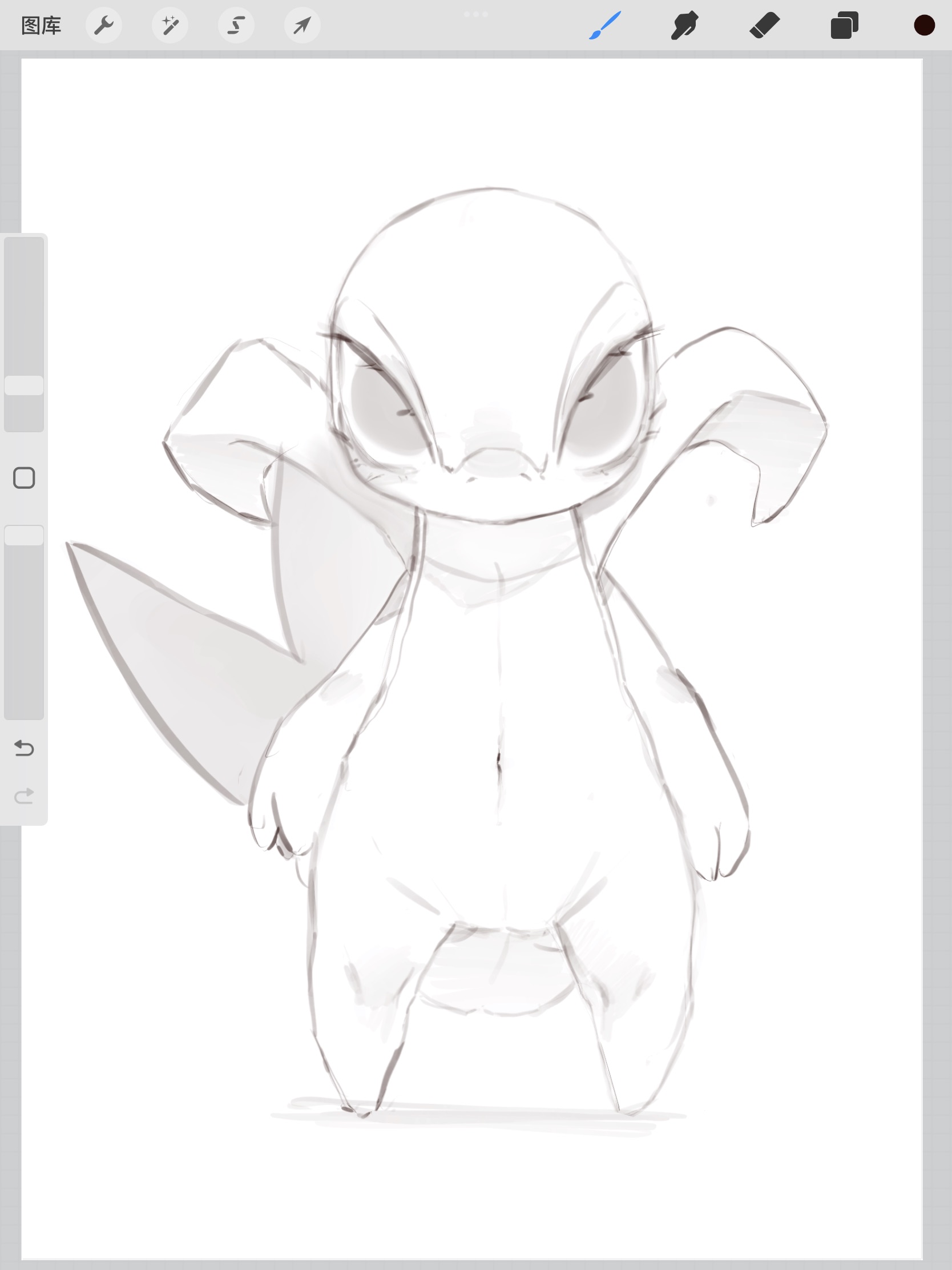The height and width of the screenshot is (1270, 952).
Task: Open the Actions wrench menu
Action: [x=104, y=25]
